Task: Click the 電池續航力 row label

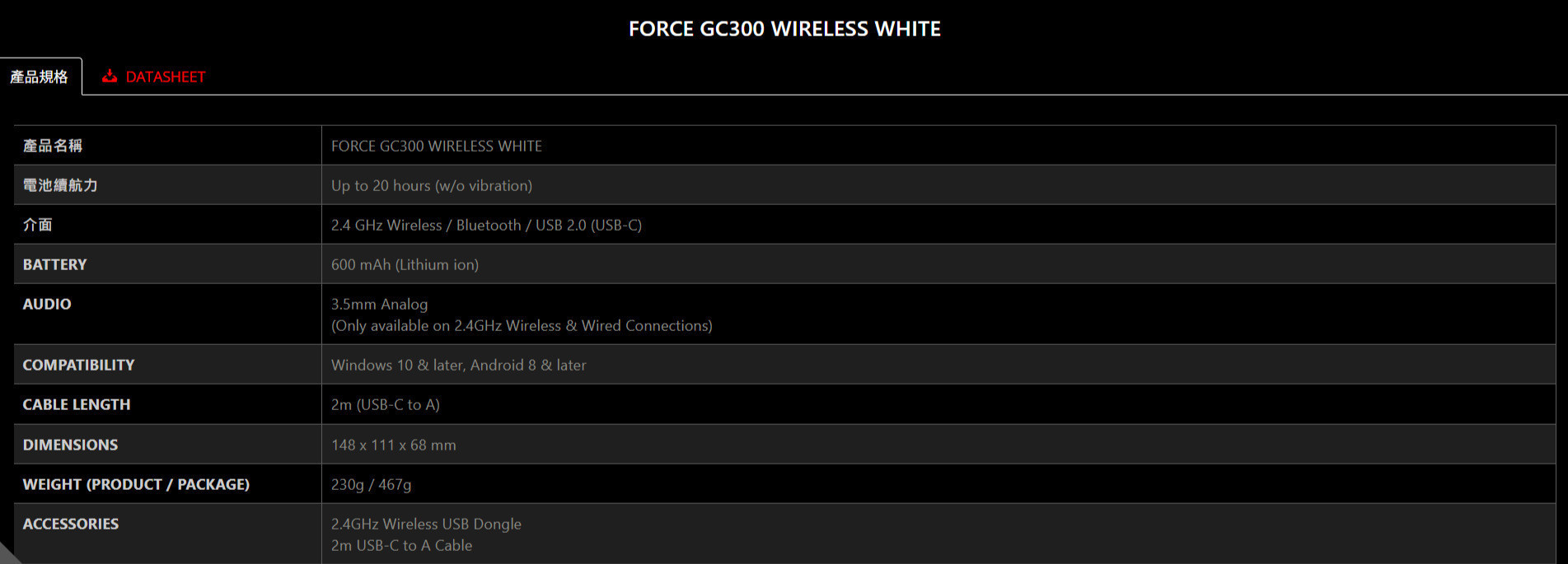Action: coord(60,185)
